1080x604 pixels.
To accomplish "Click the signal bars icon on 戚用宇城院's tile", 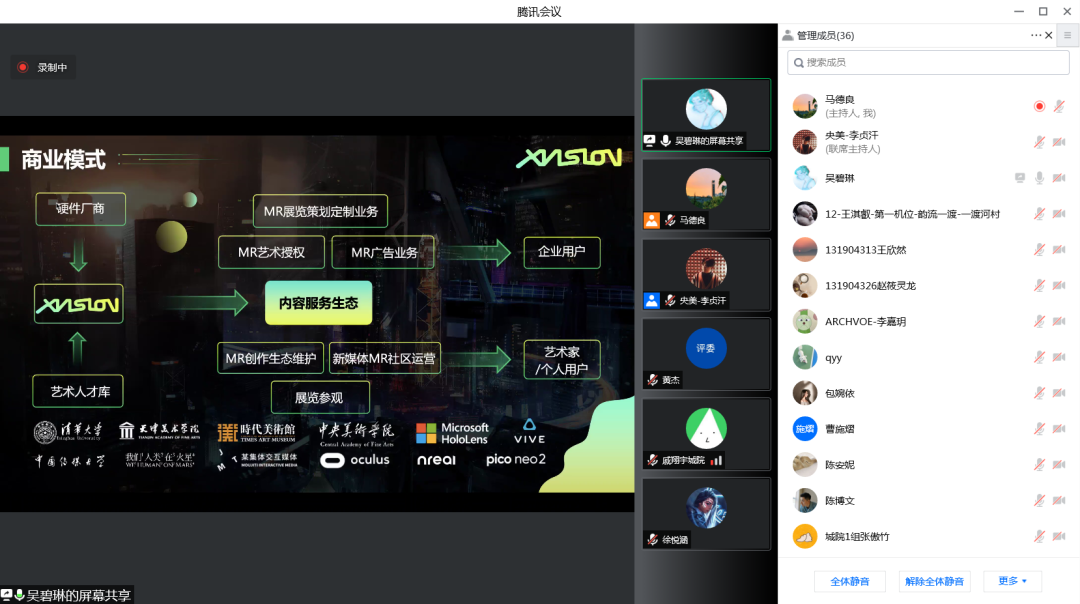I will pos(716,460).
